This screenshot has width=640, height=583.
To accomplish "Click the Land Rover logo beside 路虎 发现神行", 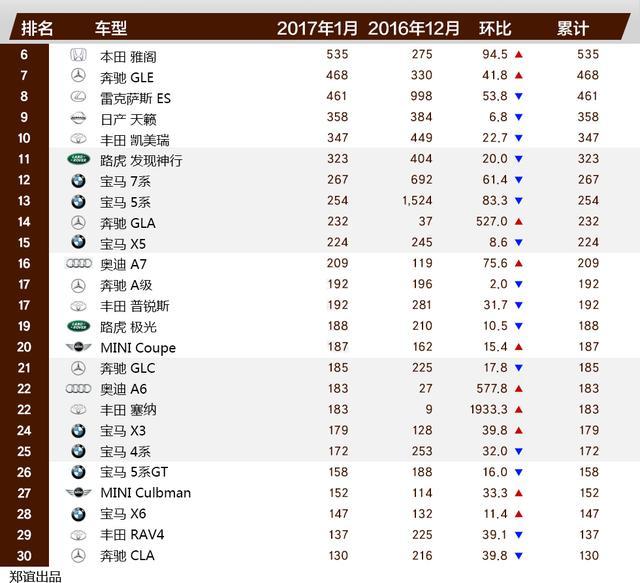I will pos(79,159).
